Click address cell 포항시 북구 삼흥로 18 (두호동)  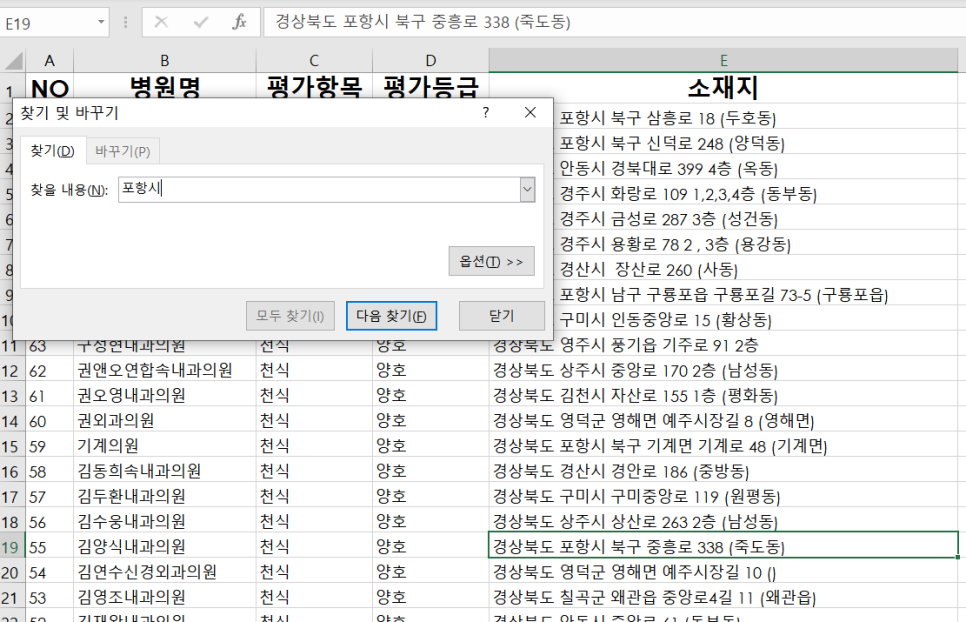click(755, 118)
